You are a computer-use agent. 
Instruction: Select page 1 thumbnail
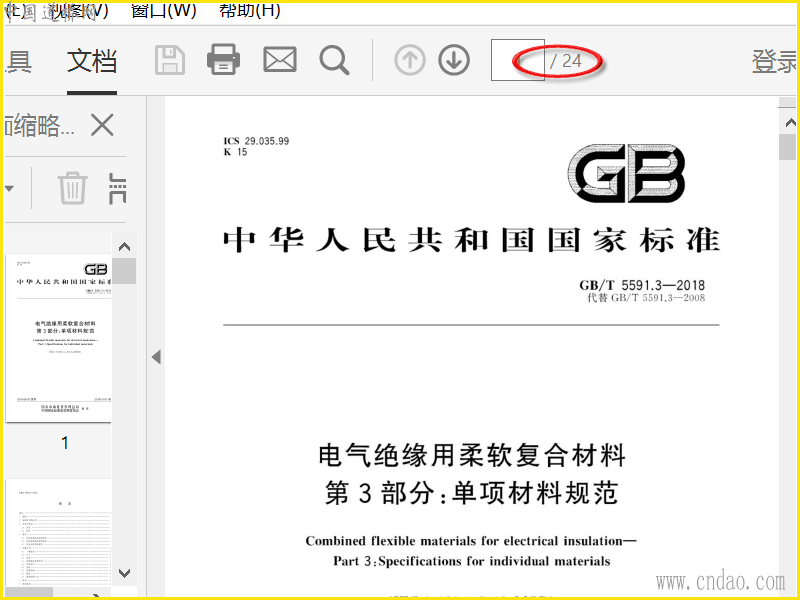pos(59,338)
